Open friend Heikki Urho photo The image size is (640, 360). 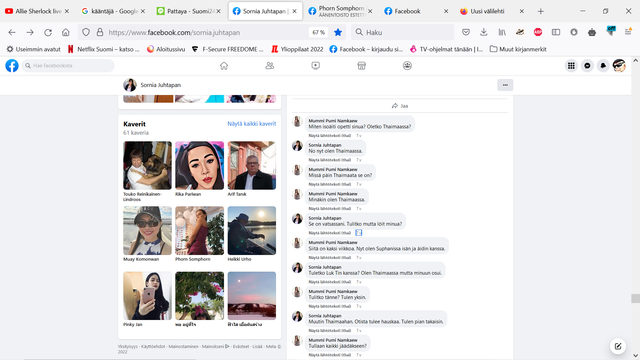252,231
